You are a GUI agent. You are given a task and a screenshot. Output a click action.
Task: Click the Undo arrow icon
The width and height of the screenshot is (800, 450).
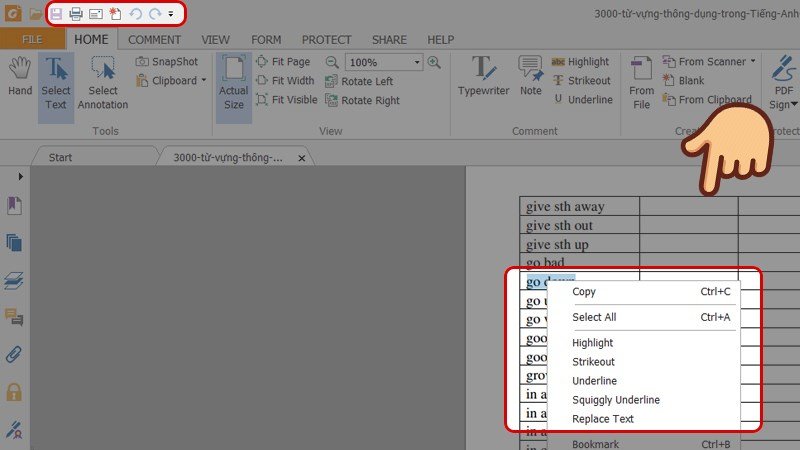[x=135, y=14]
